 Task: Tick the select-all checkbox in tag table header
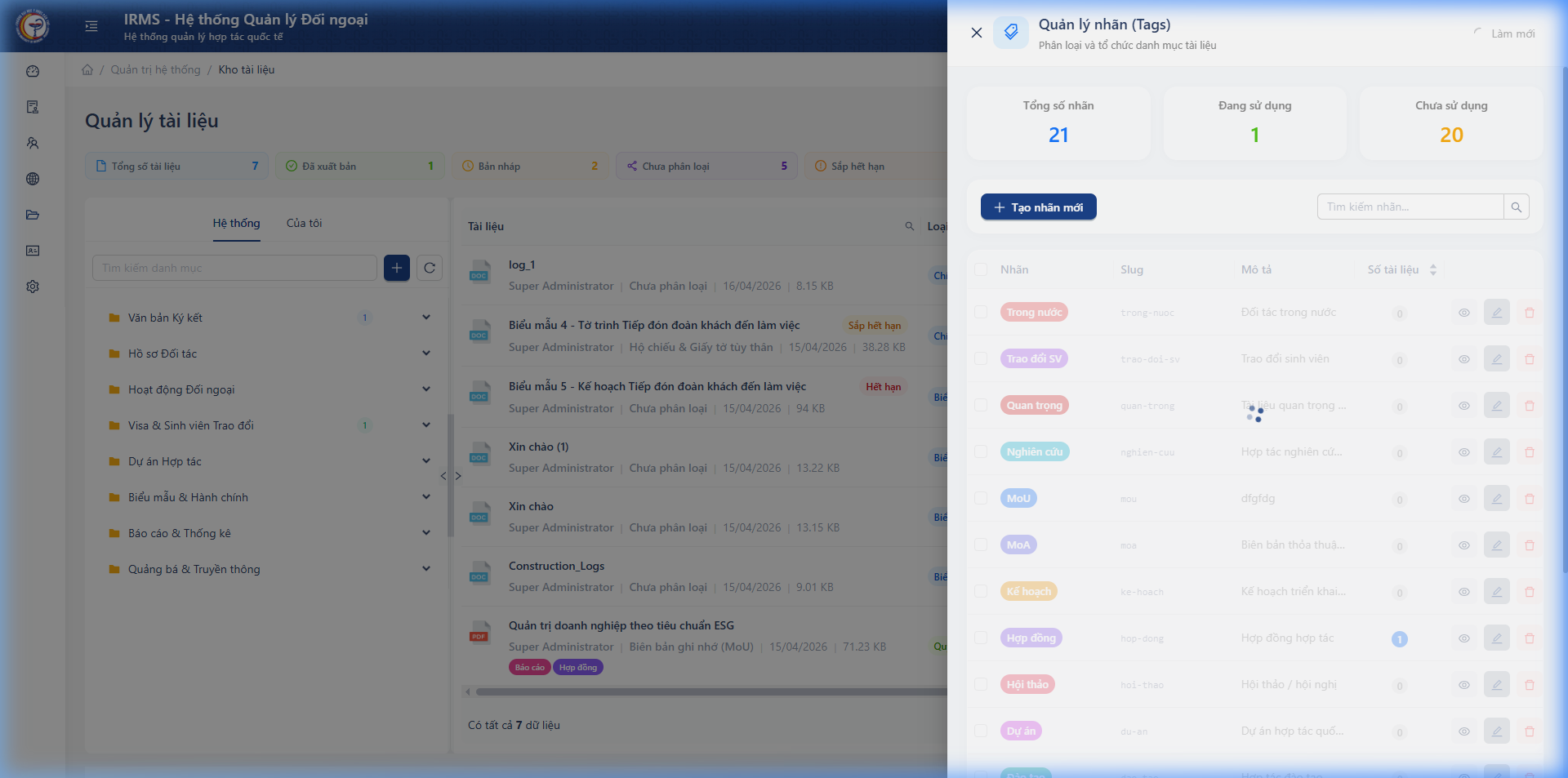click(x=981, y=269)
